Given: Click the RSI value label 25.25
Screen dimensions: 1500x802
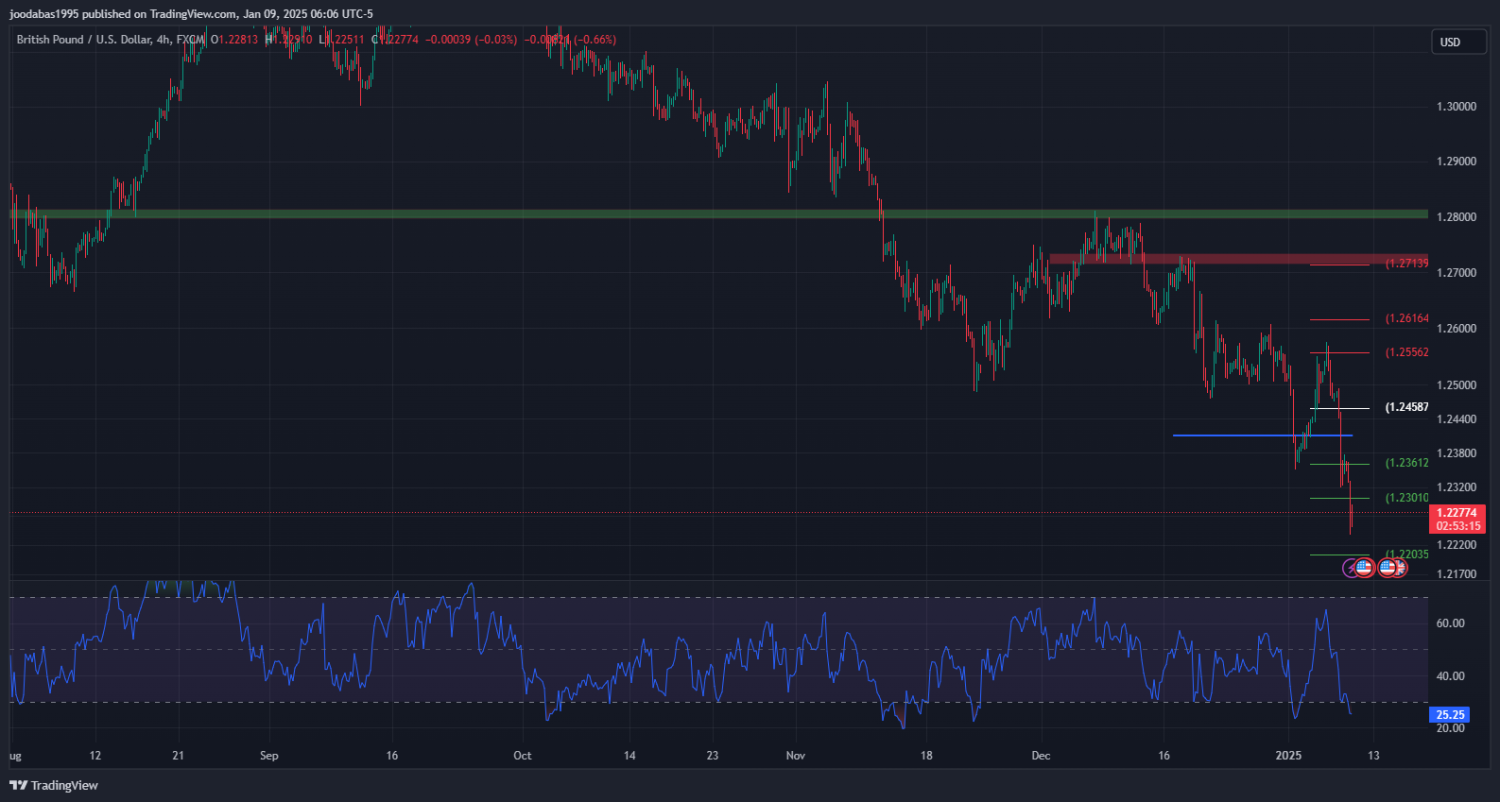Looking at the screenshot, I should click(x=1450, y=715).
